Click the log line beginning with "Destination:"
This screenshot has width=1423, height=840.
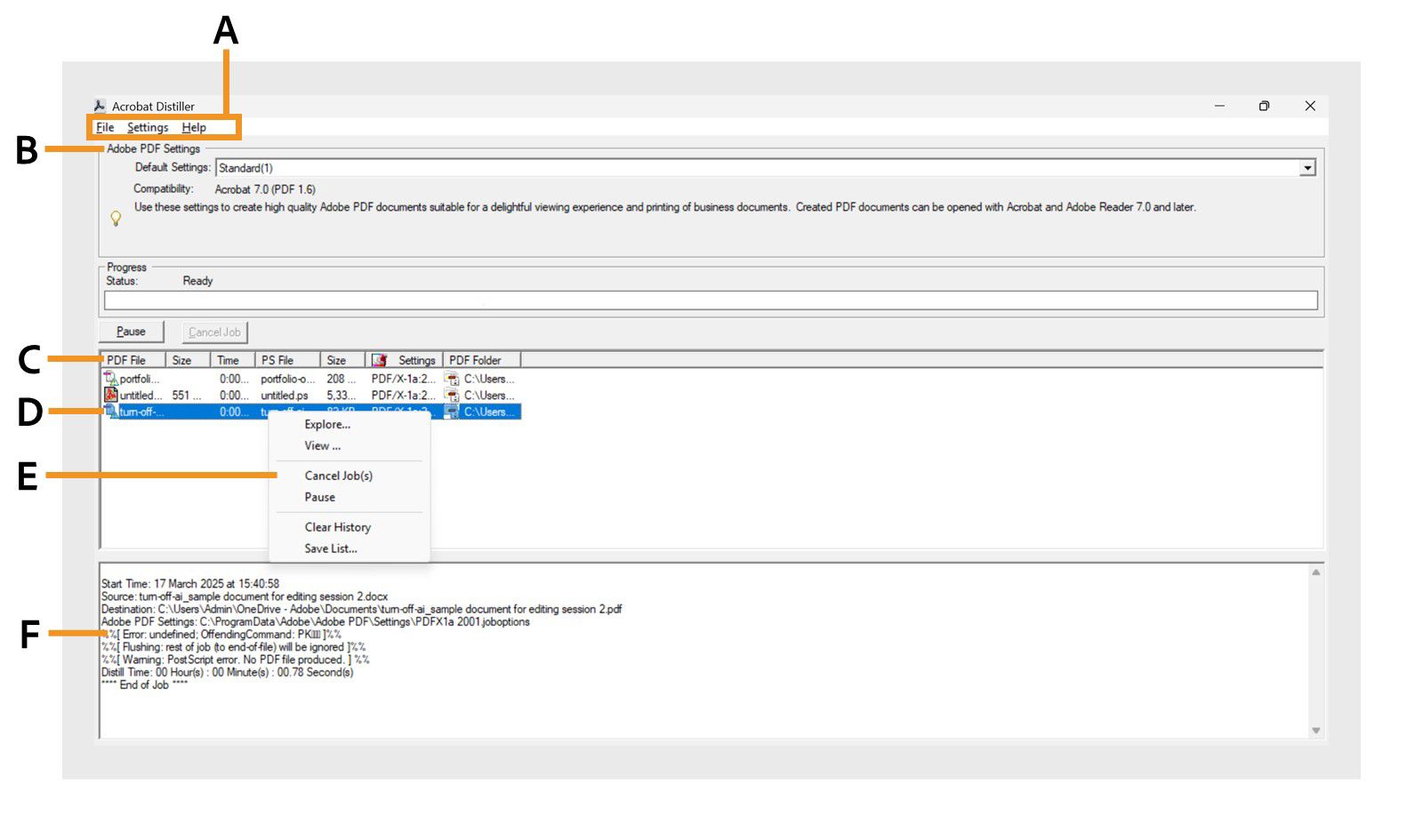pos(361,609)
